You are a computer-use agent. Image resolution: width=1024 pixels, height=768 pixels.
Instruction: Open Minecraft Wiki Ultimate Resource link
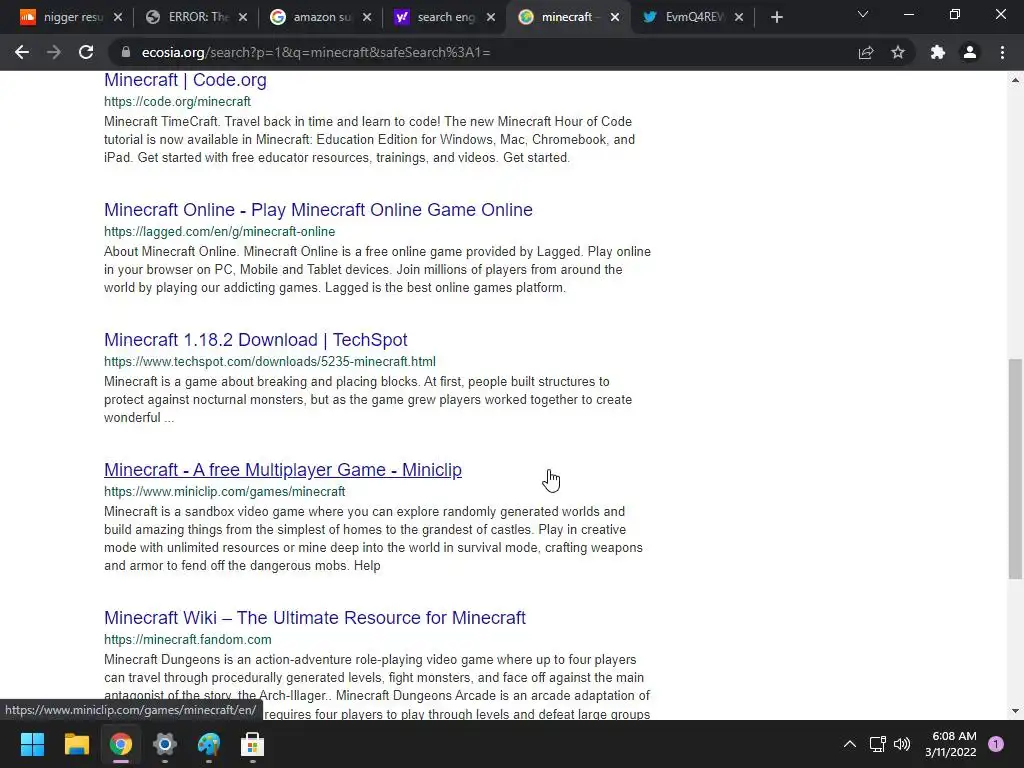pyautogui.click(x=315, y=618)
